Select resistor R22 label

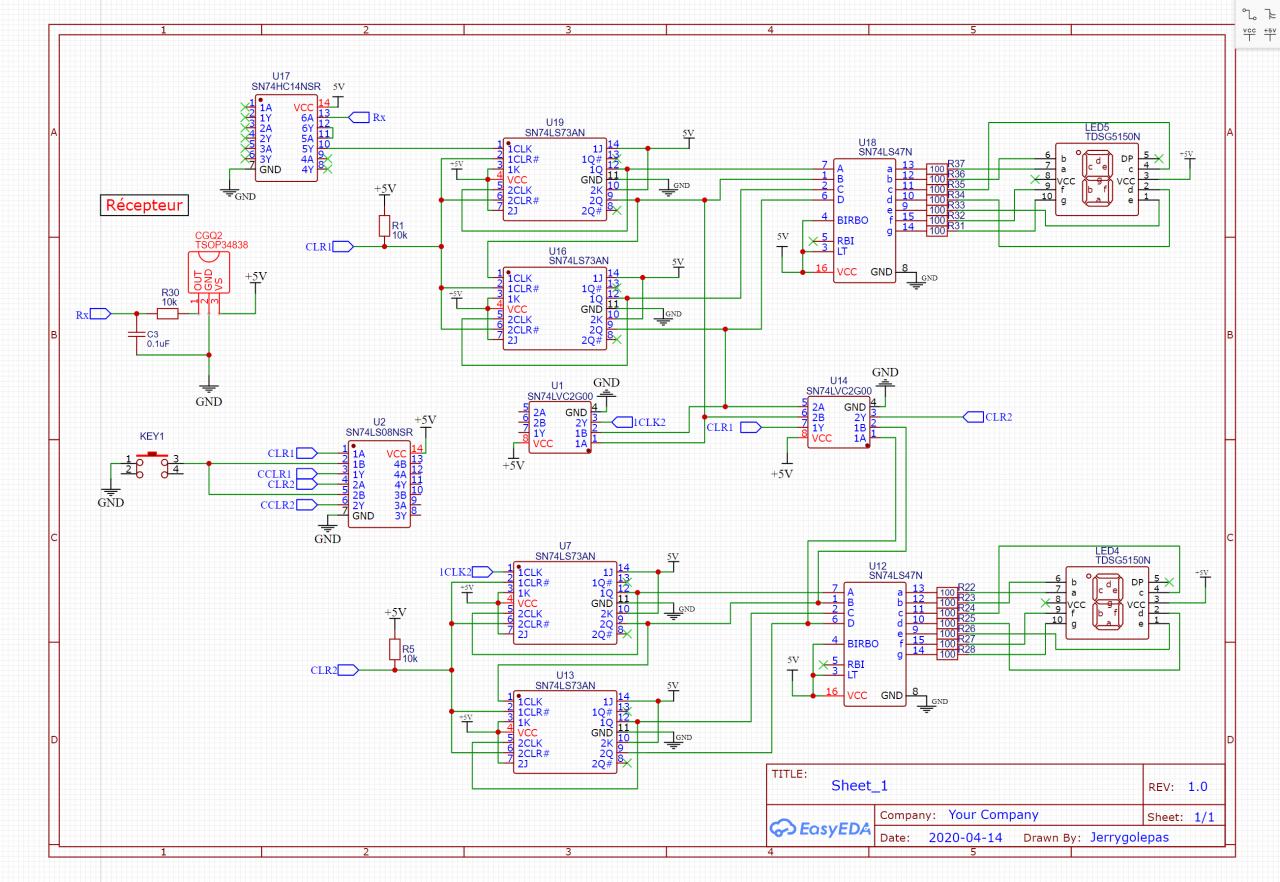point(966,587)
